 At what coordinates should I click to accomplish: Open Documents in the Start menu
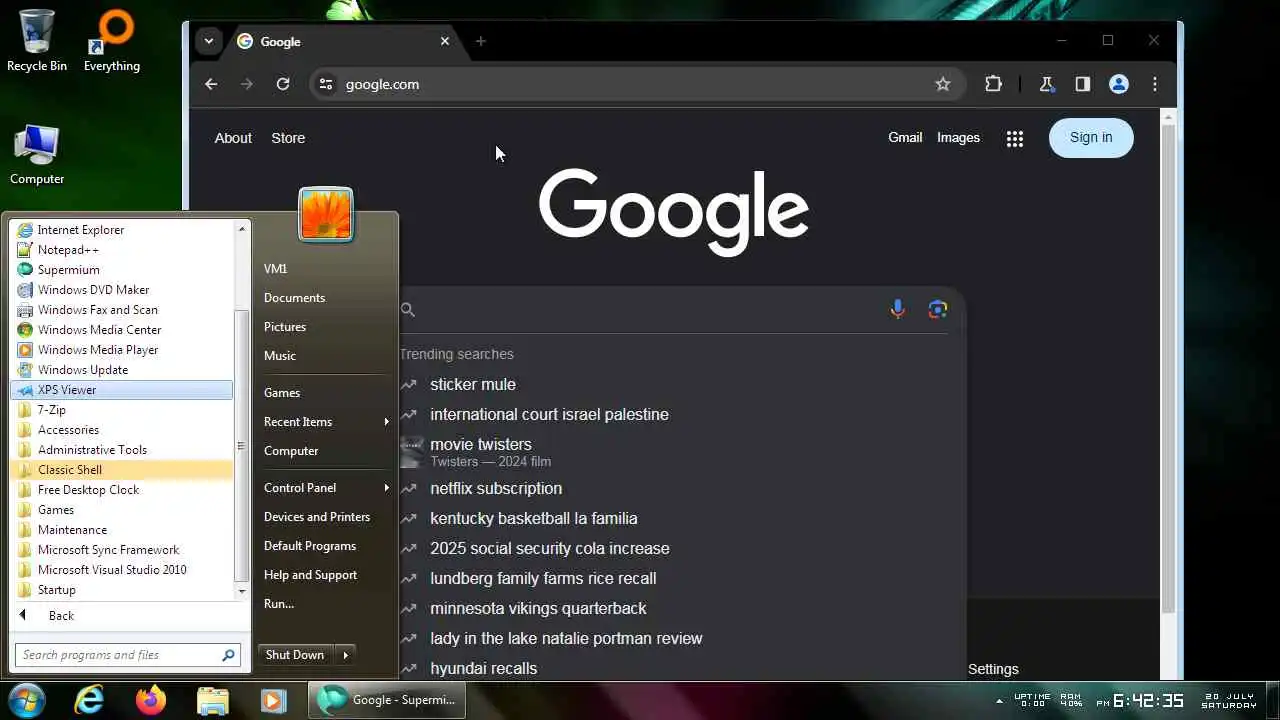294,298
